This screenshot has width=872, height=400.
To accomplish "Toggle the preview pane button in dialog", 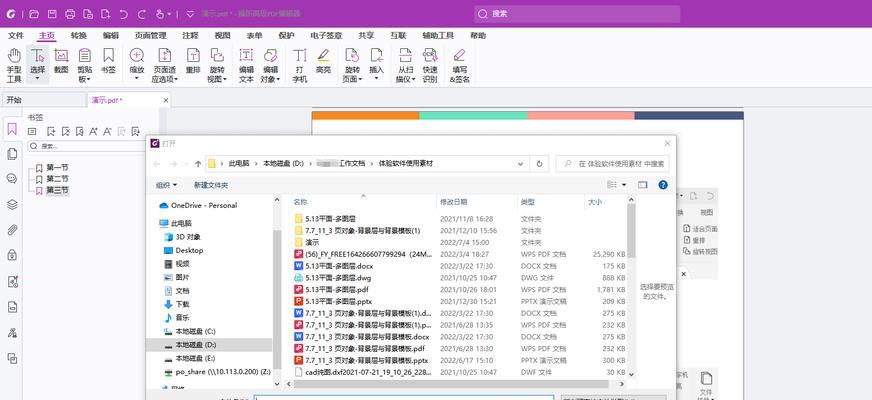I will pyautogui.click(x=643, y=185).
